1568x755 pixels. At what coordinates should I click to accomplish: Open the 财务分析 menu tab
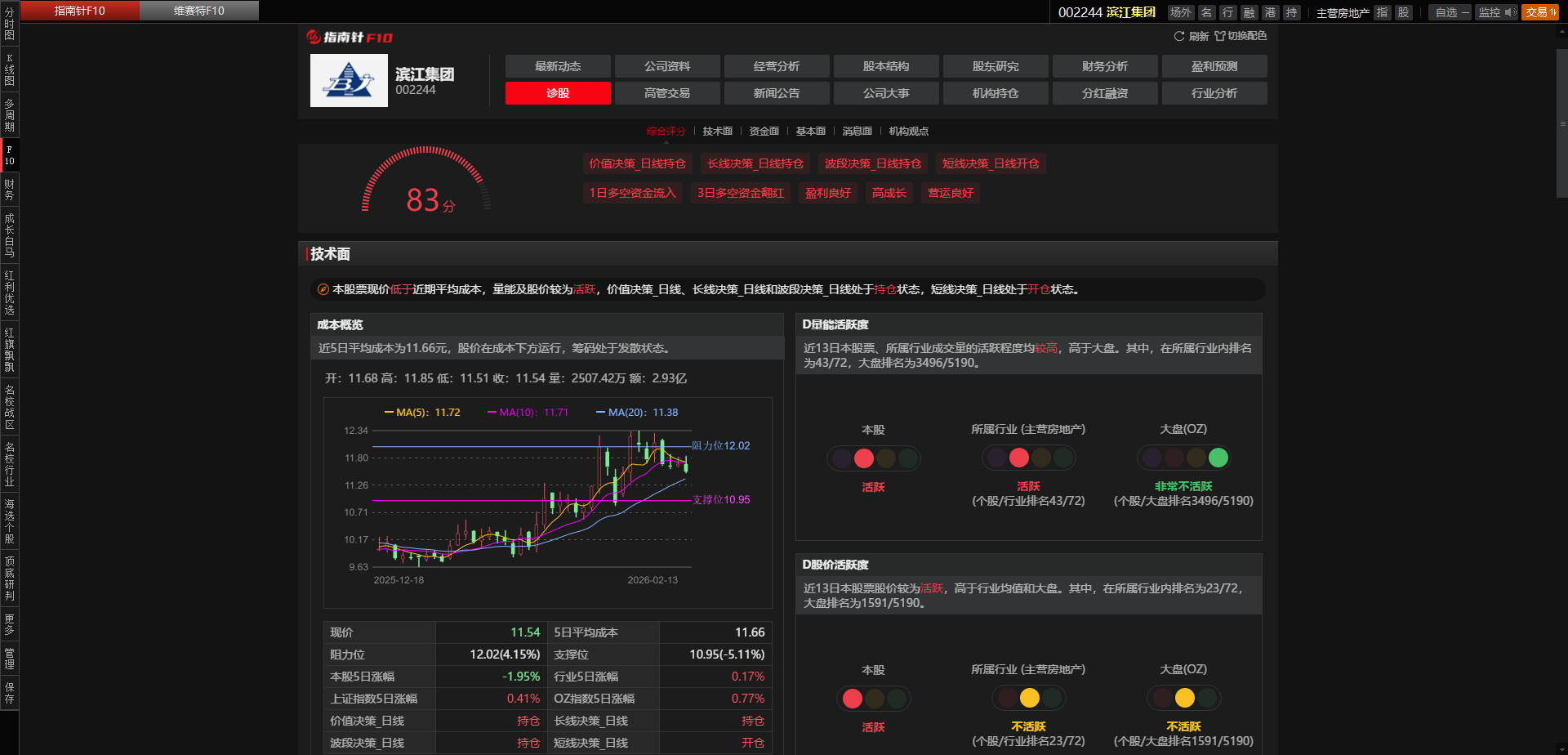(x=1105, y=66)
